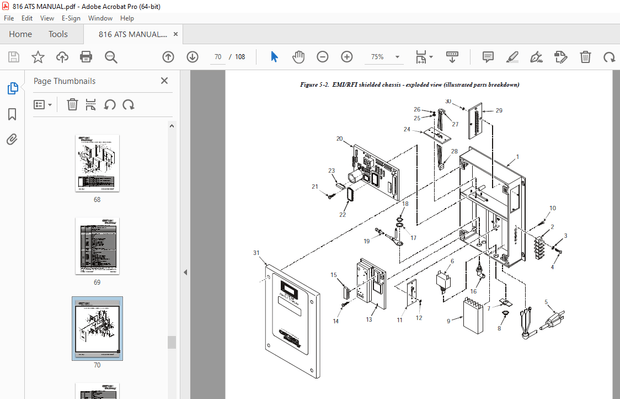Select page 68 thumbnail
Viewport: 620px width, 399px height.
(97, 164)
